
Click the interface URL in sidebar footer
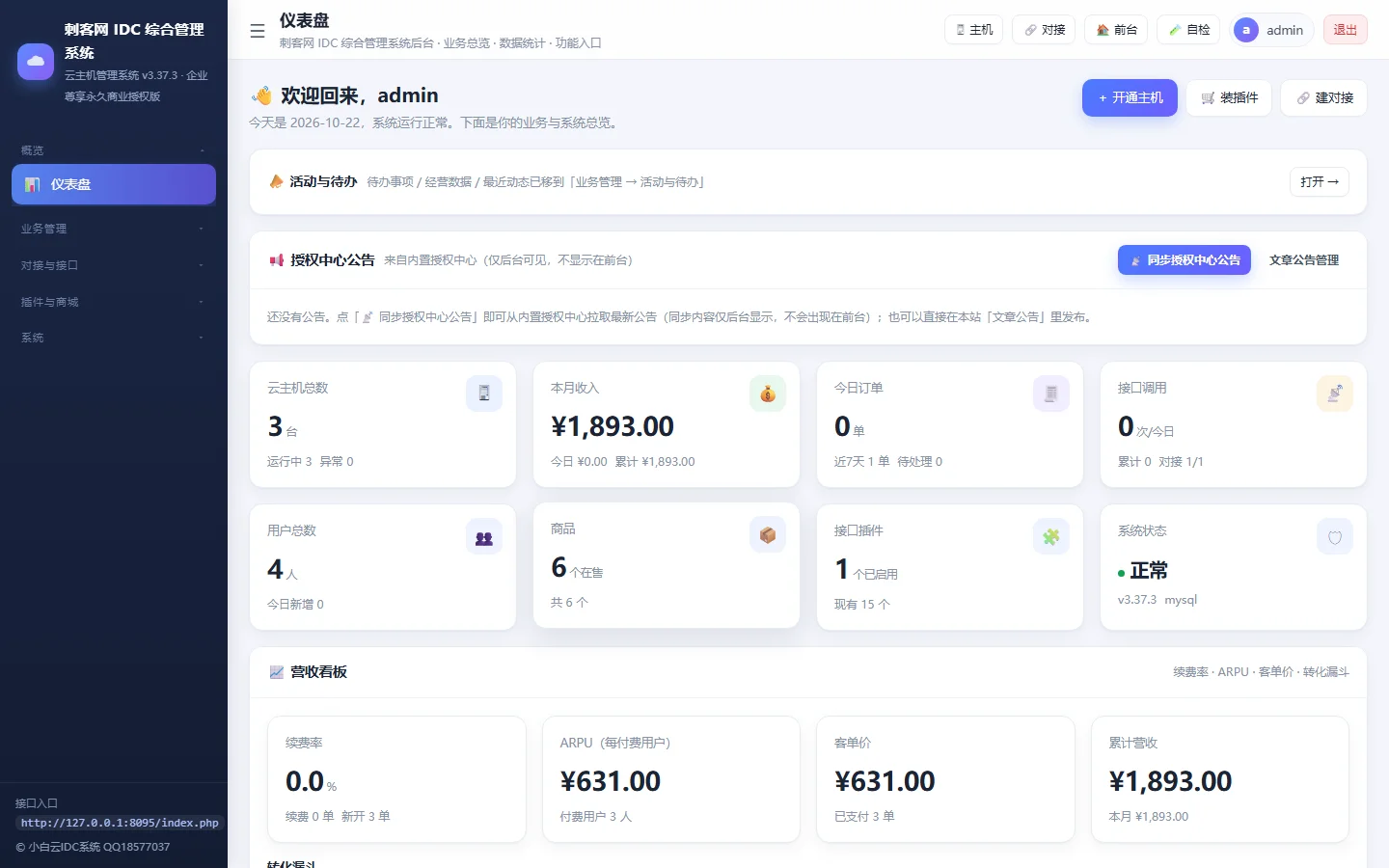[120, 823]
